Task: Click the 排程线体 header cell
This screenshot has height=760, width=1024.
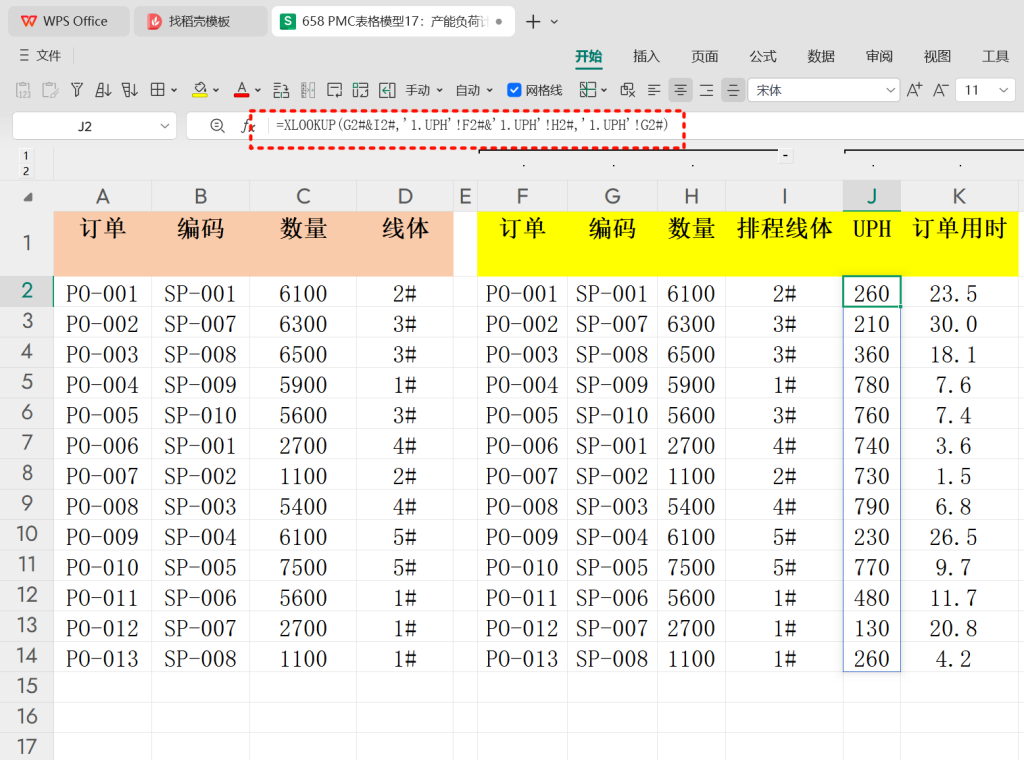Action: (784, 243)
